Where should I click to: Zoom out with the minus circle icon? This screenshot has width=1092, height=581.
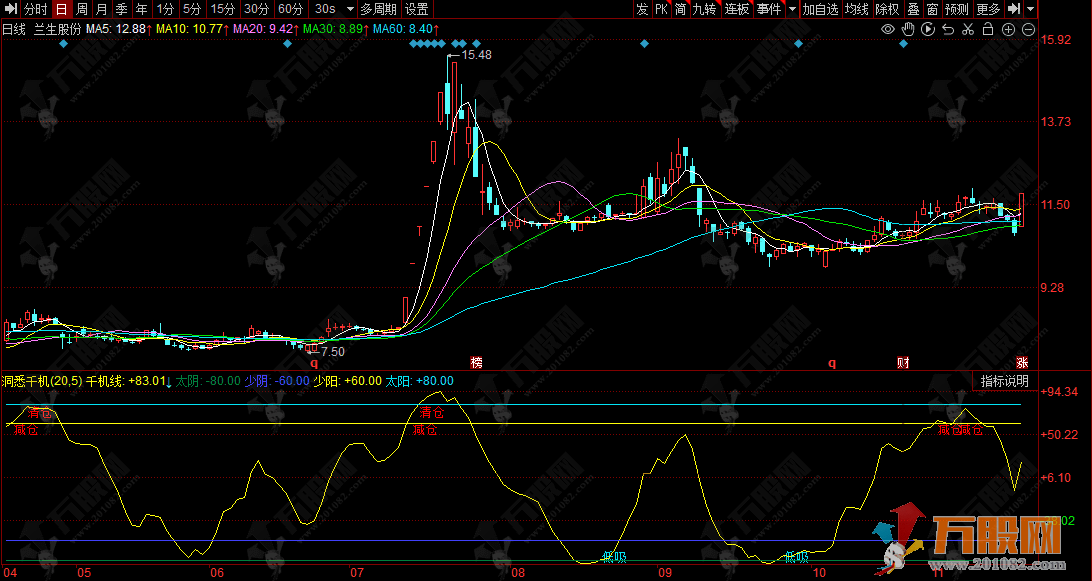coord(1028,29)
